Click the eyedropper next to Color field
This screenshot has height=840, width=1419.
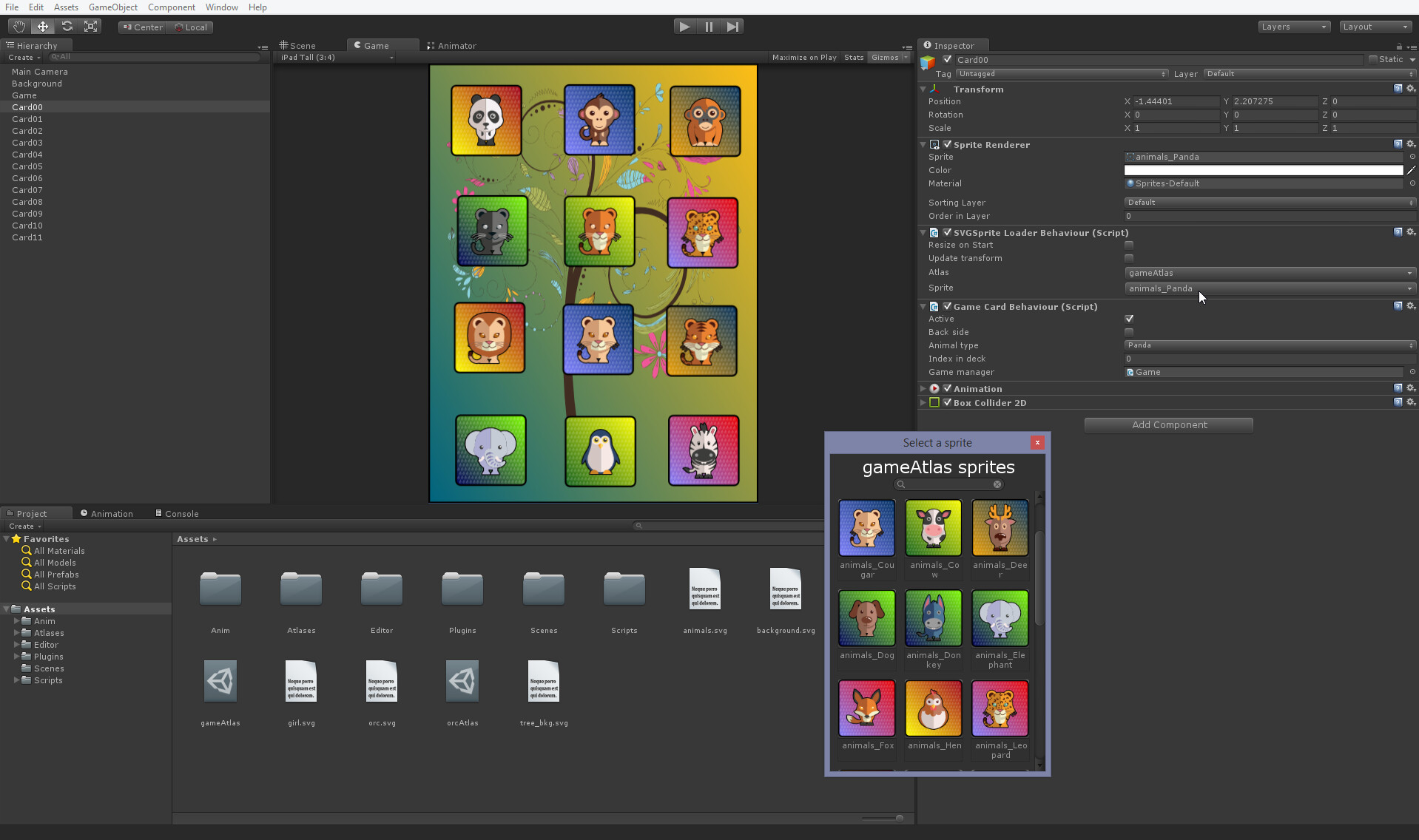click(x=1412, y=169)
